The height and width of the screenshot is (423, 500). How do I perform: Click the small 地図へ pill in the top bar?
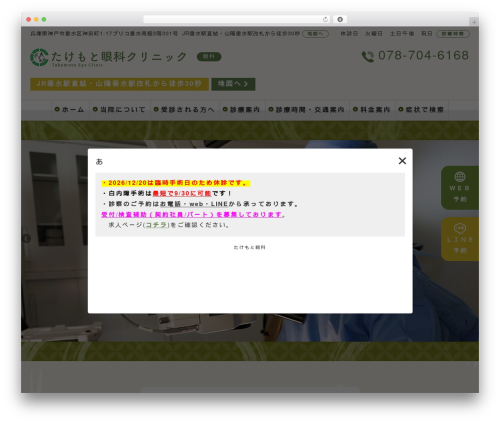pos(315,34)
